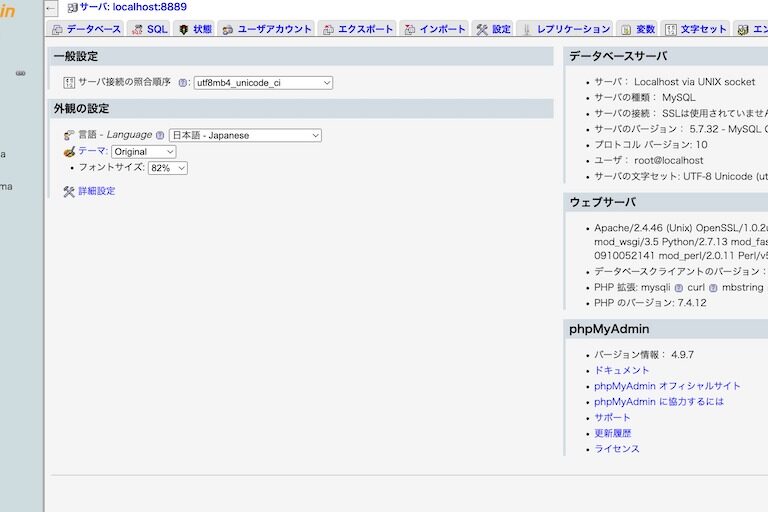The width and height of the screenshot is (768, 512).
Task: Click the export (エクスポート) tab icon
Action: (x=328, y=30)
